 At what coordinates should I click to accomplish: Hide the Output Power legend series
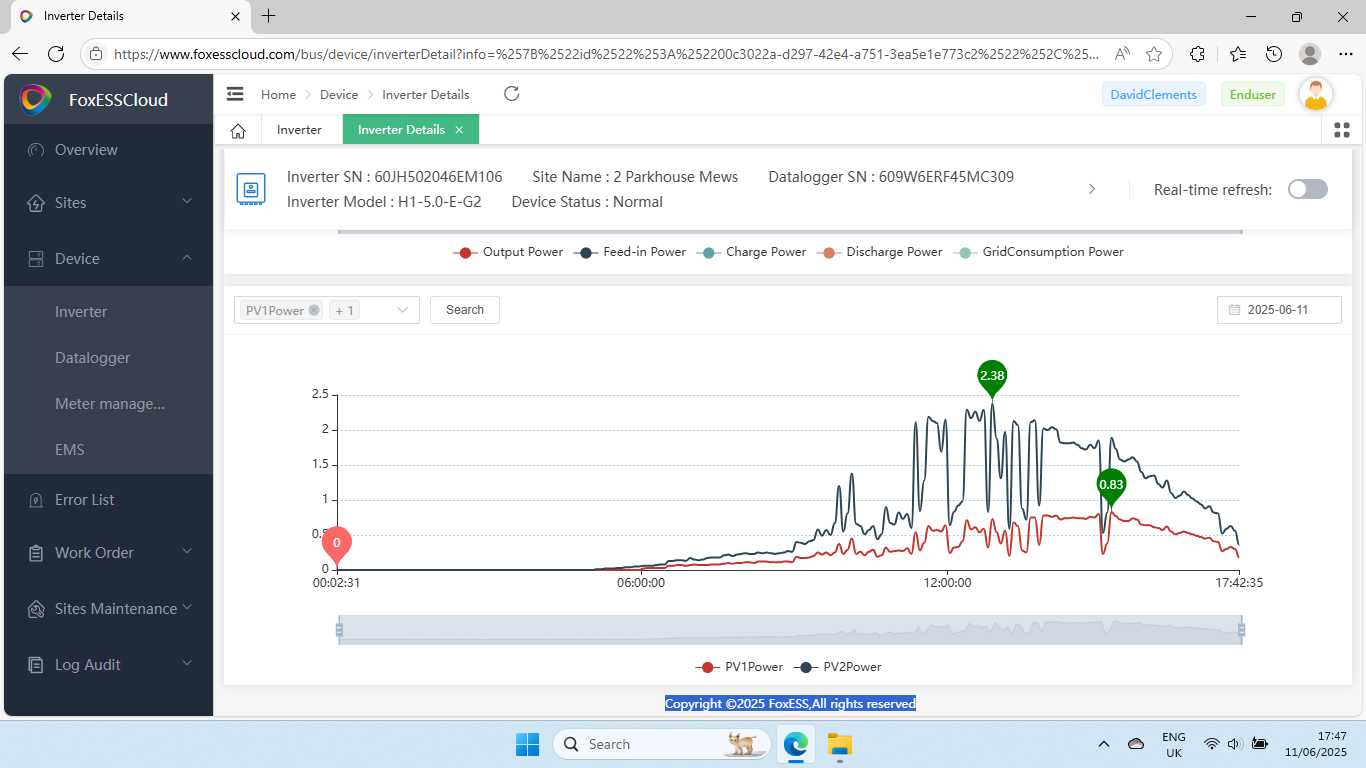(508, 252)
